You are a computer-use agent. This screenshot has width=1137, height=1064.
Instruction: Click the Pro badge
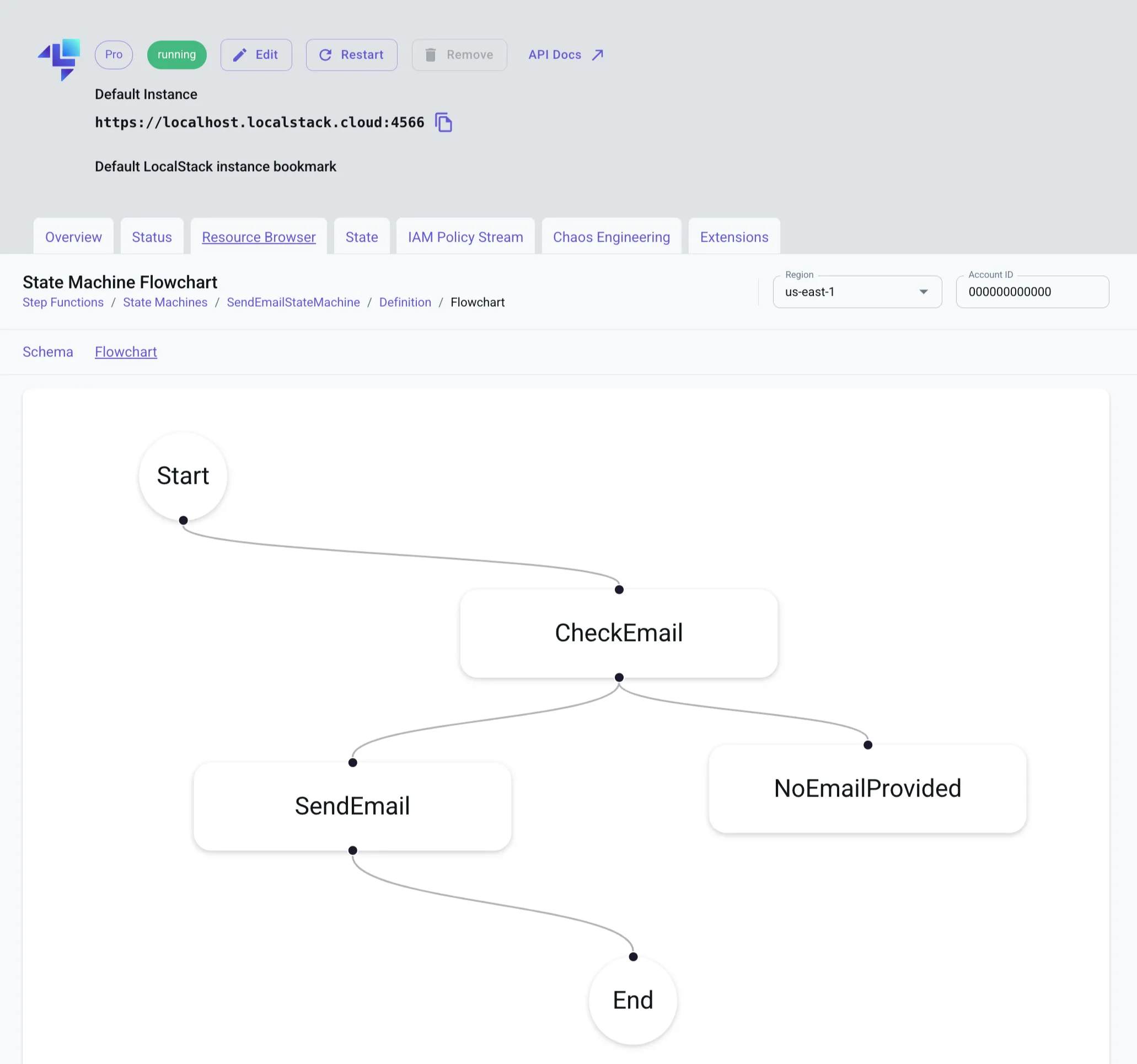pyautogui.click(x=113, y=55)
